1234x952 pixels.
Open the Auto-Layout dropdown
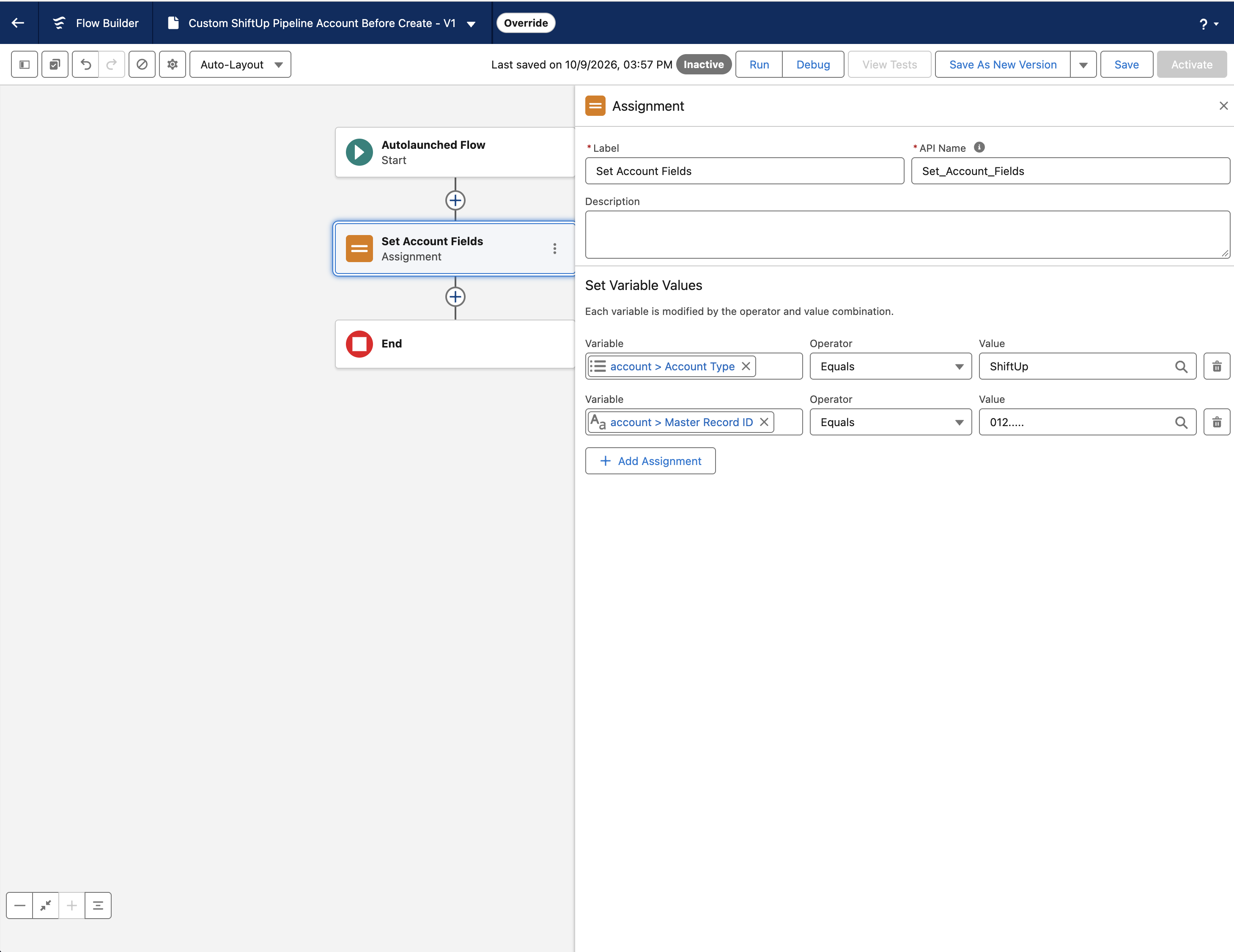(241, 64)
